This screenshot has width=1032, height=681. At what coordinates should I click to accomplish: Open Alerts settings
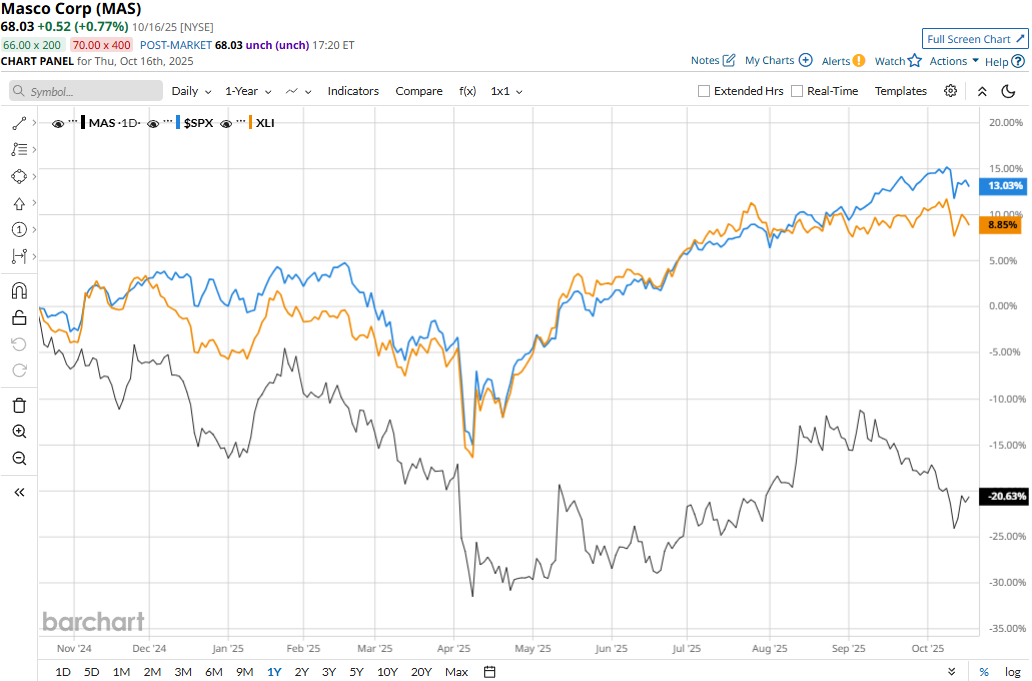[x=843, y=61]
